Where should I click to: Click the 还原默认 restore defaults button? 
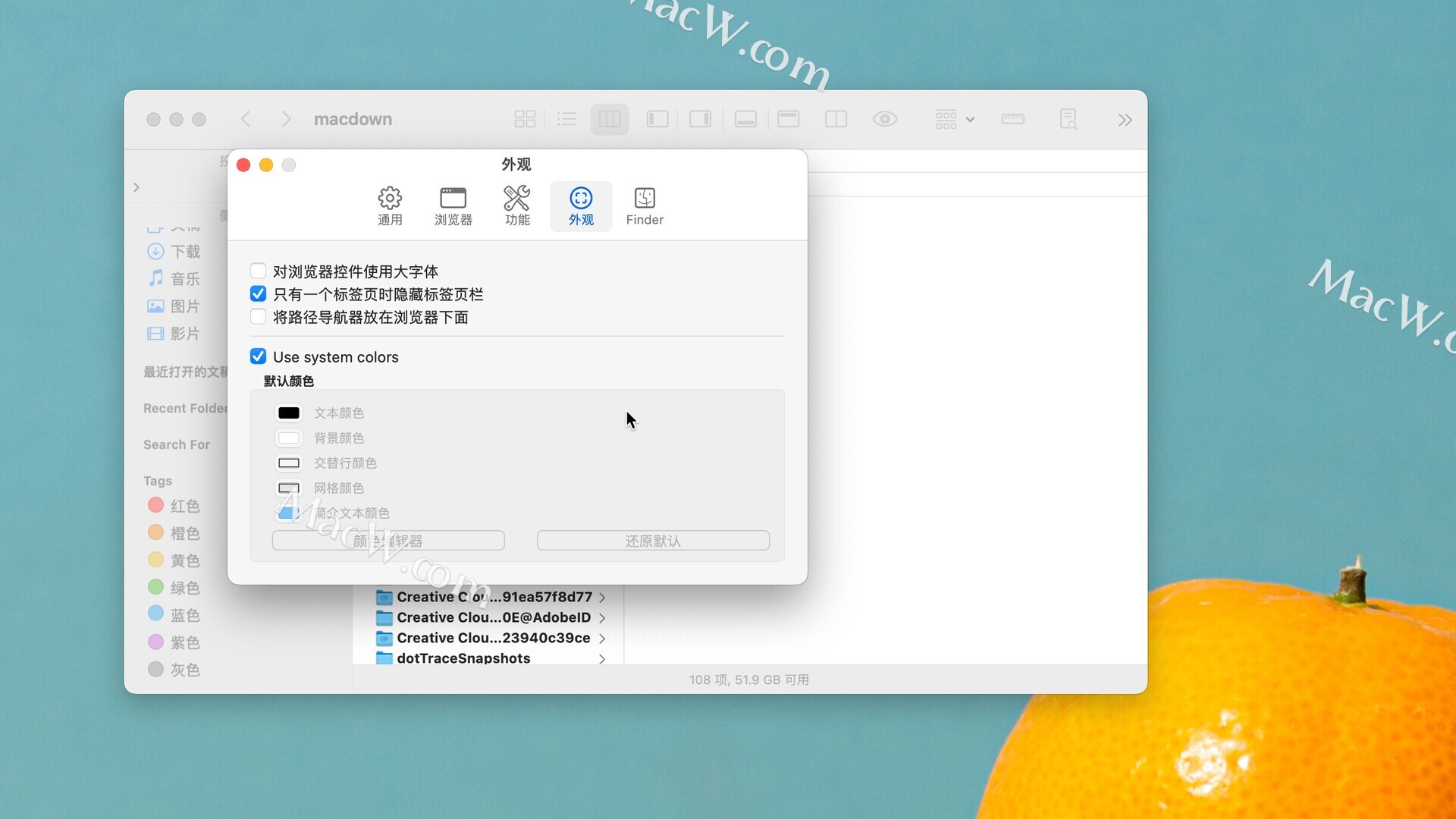pyautogui.click(x=653, y=541)
